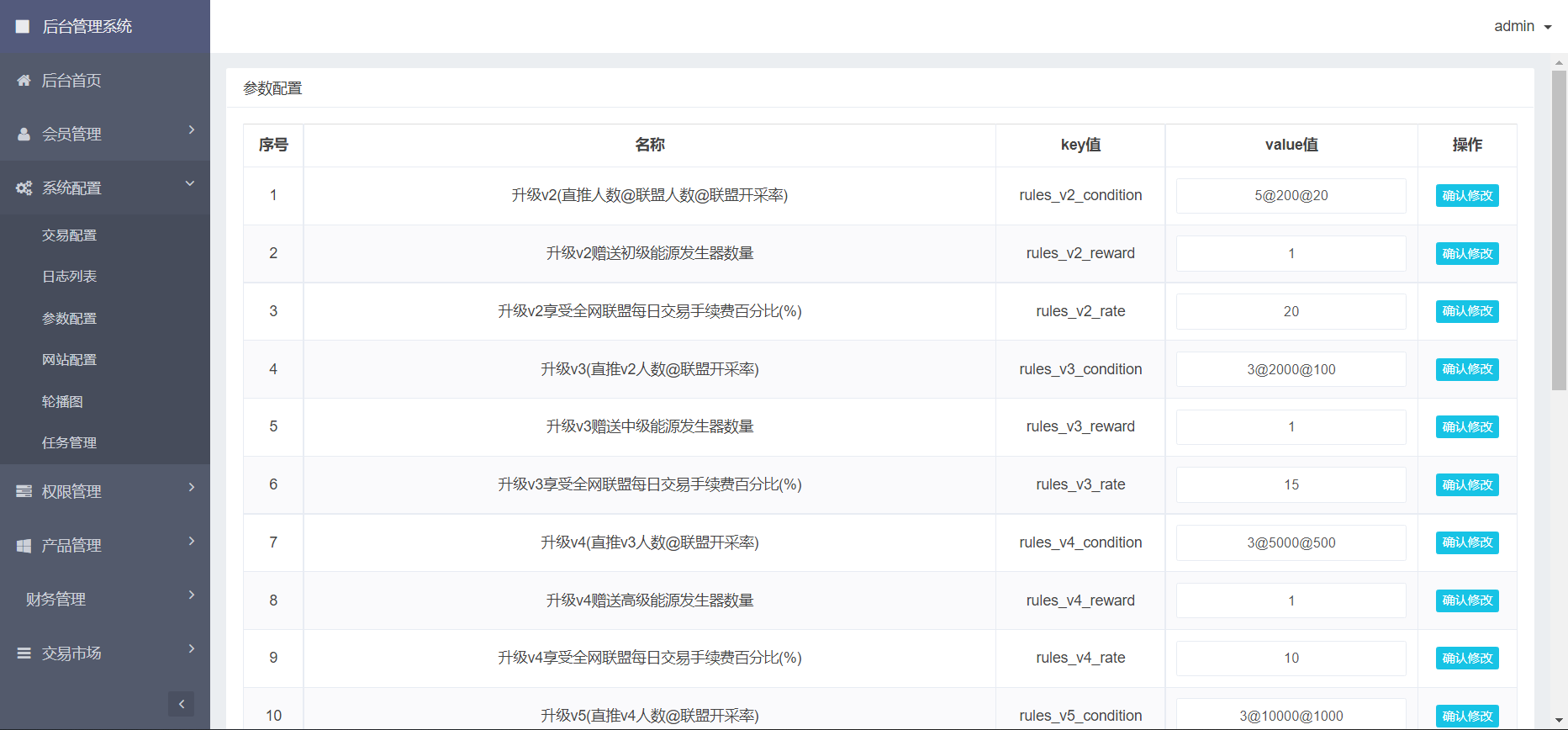Click the 后台管理系统 title
The image size is (1568, 730).
coord(87,27)
